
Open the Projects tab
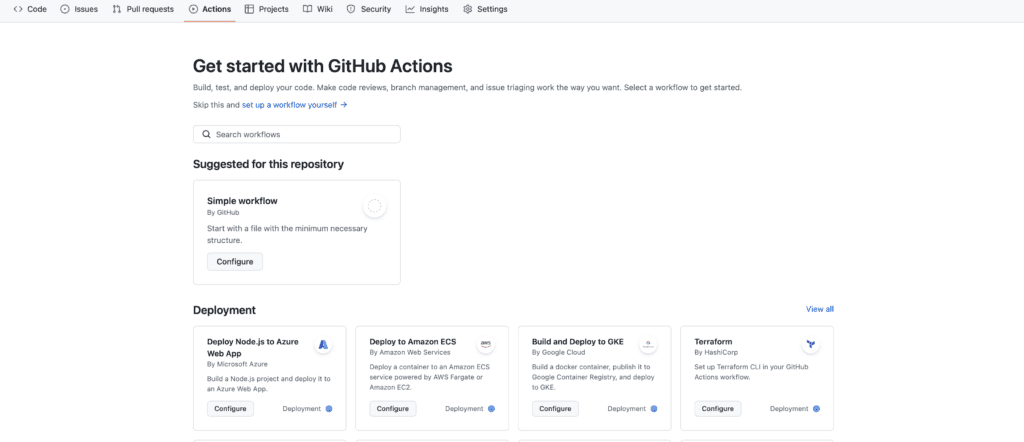pyautogui.click(x=266, y=9)
